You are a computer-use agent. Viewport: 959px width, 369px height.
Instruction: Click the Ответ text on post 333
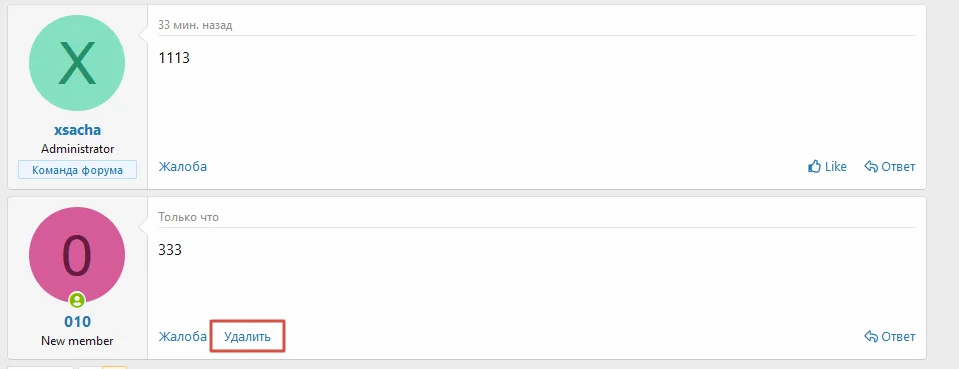(898, 337)
